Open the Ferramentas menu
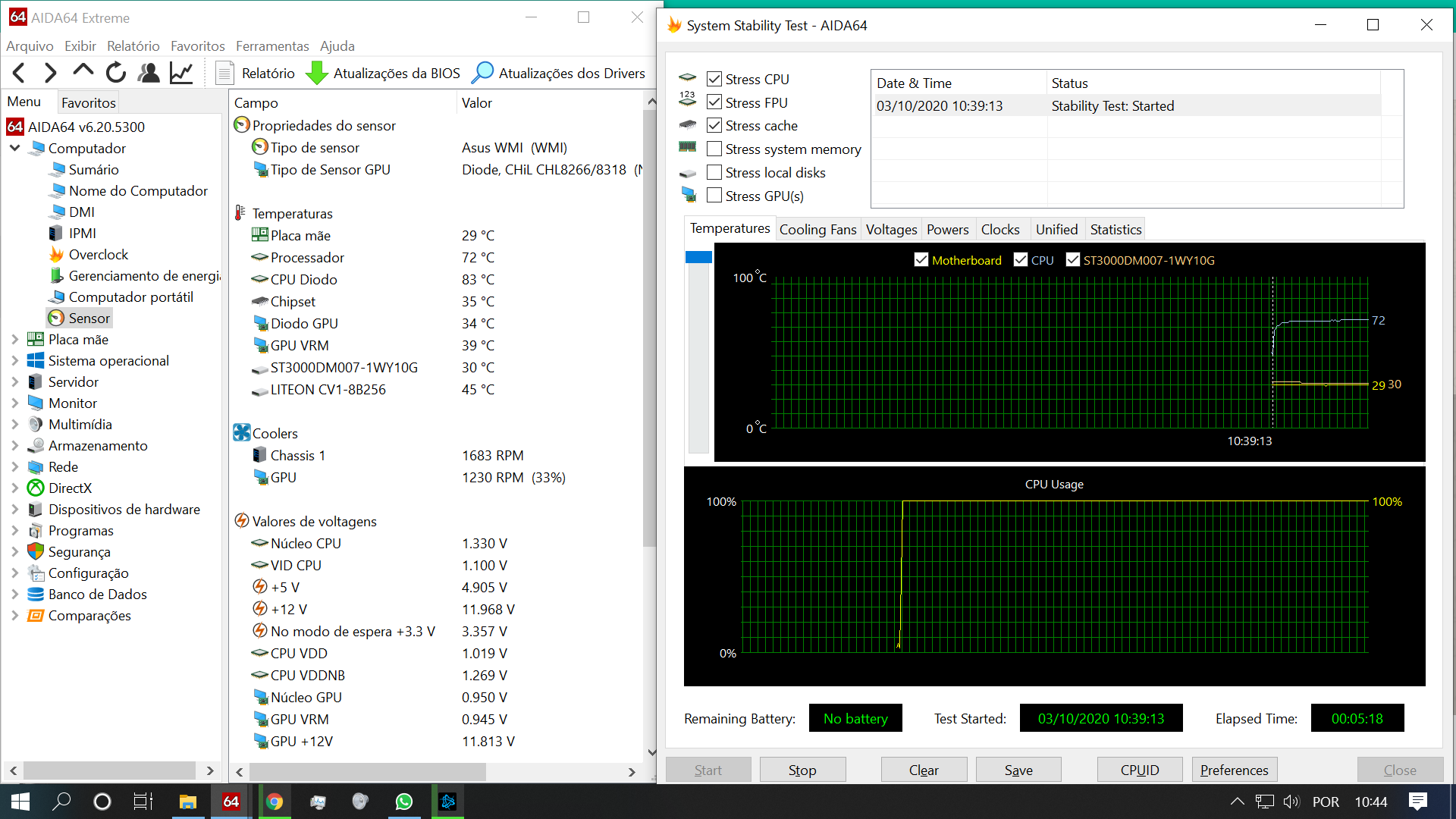Screen dimensions: 1456x819 [272, 46]
